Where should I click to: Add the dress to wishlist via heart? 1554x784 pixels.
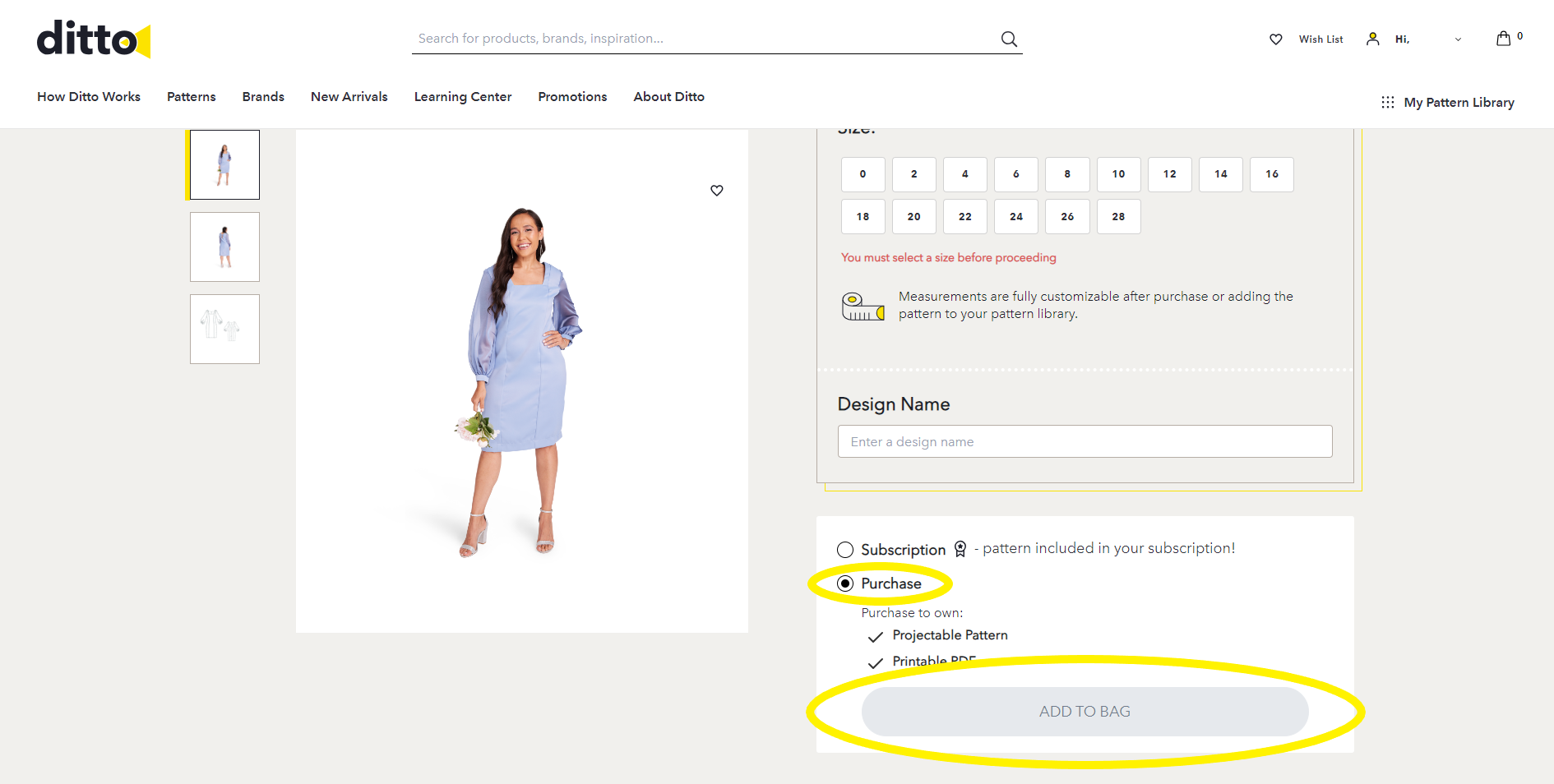click(717, 191)
